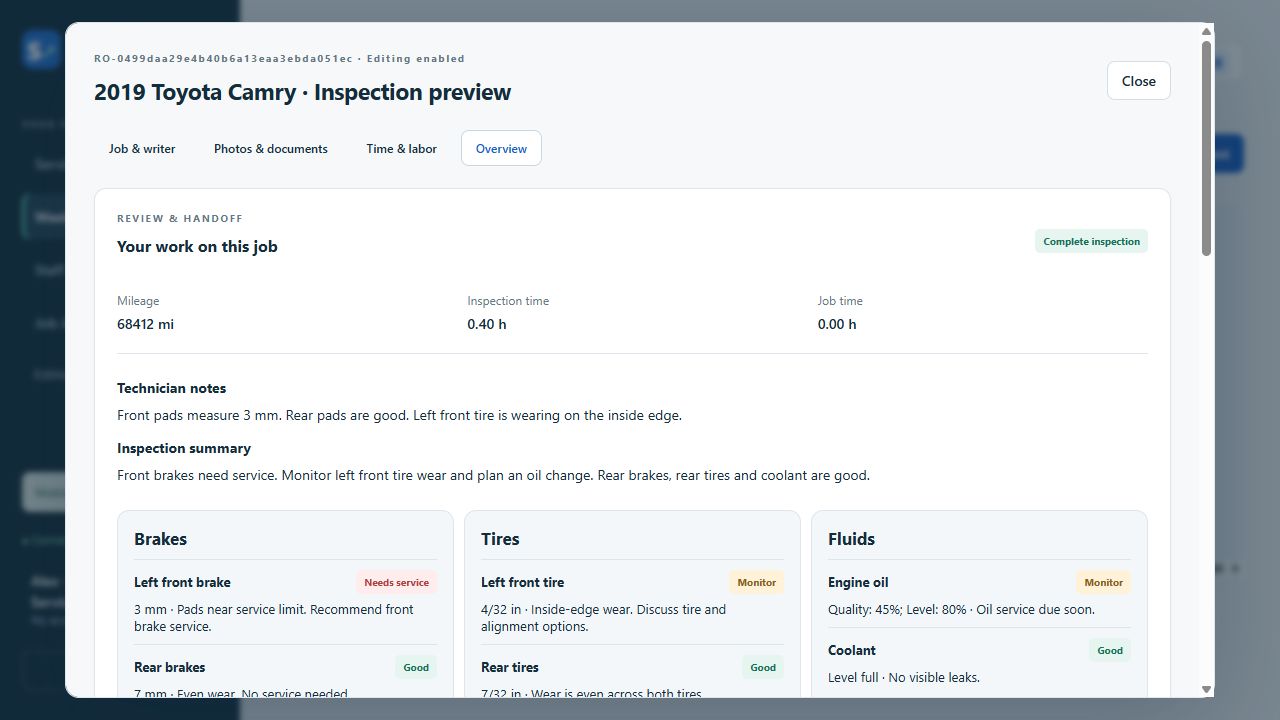Click the job time value 0.00 h
This screenshot has height=720, width=1280.
pos(837,324)
